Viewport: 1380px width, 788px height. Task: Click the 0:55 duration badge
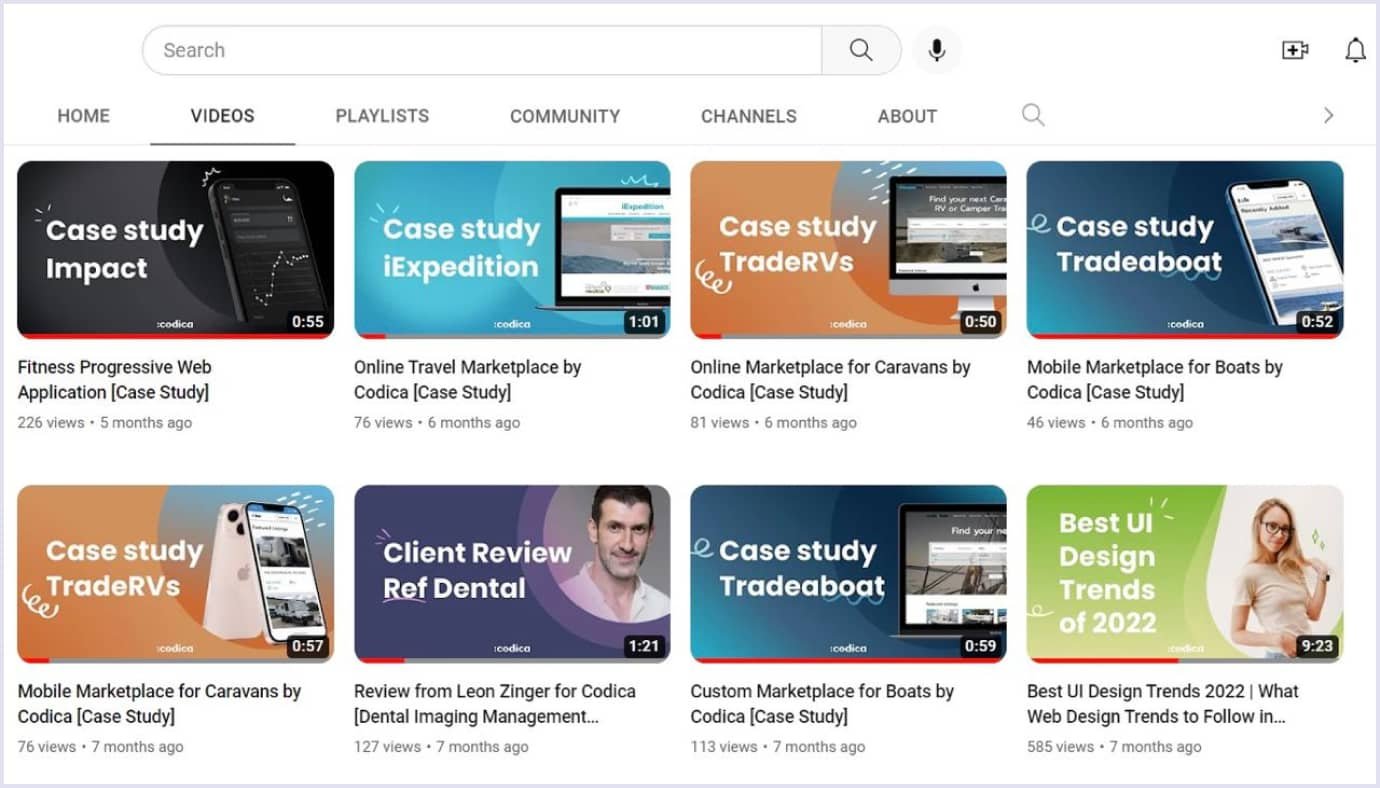(x=308, y=322)
